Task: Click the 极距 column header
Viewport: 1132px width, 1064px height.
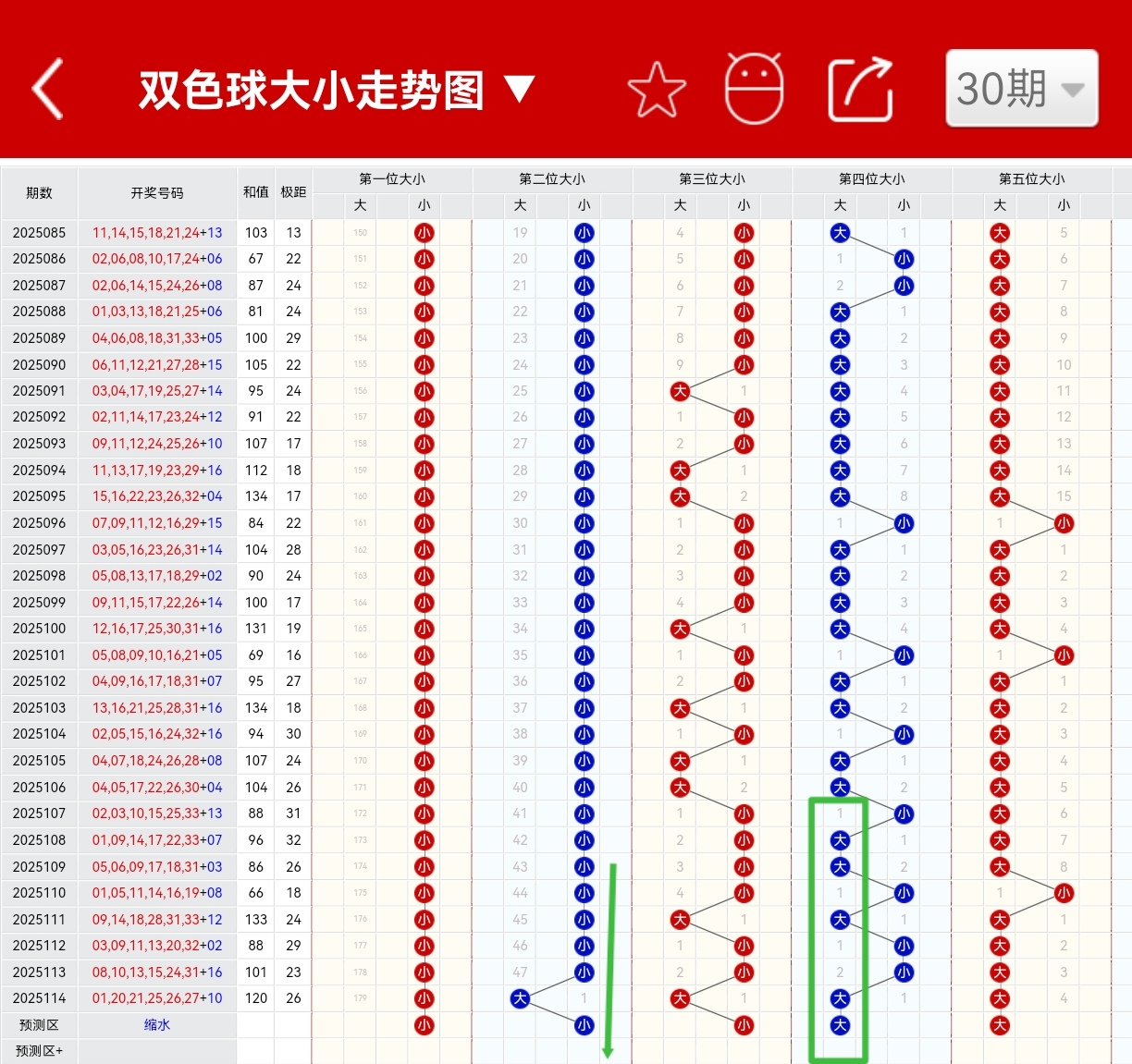Action: [293, 192]
